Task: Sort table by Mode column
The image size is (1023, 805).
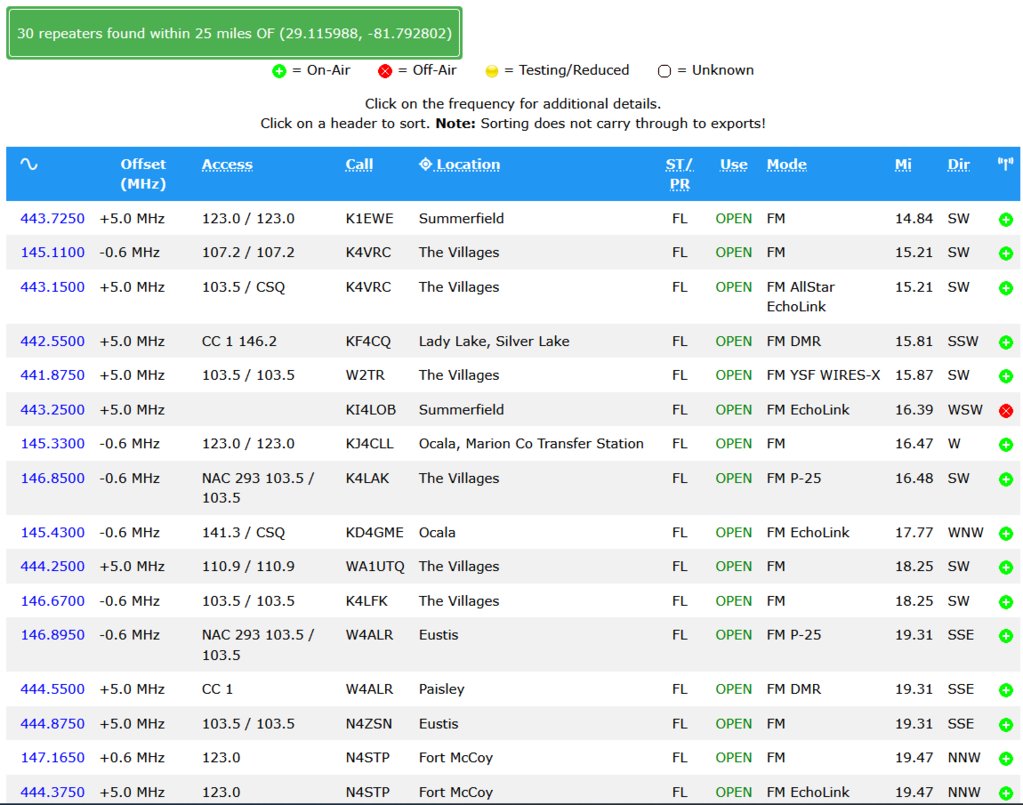Action: [786, 164]
